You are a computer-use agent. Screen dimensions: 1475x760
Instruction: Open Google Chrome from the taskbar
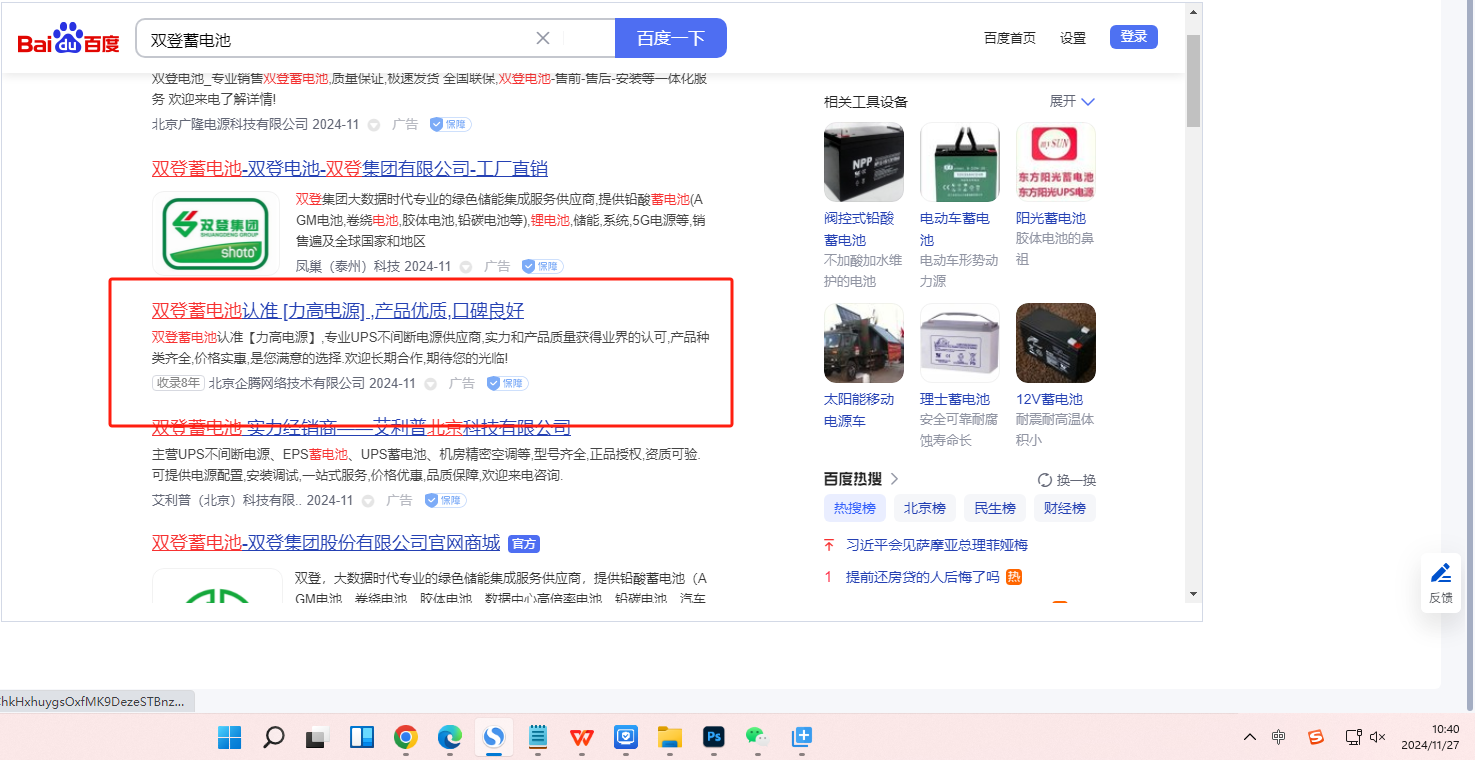point(405,738)
